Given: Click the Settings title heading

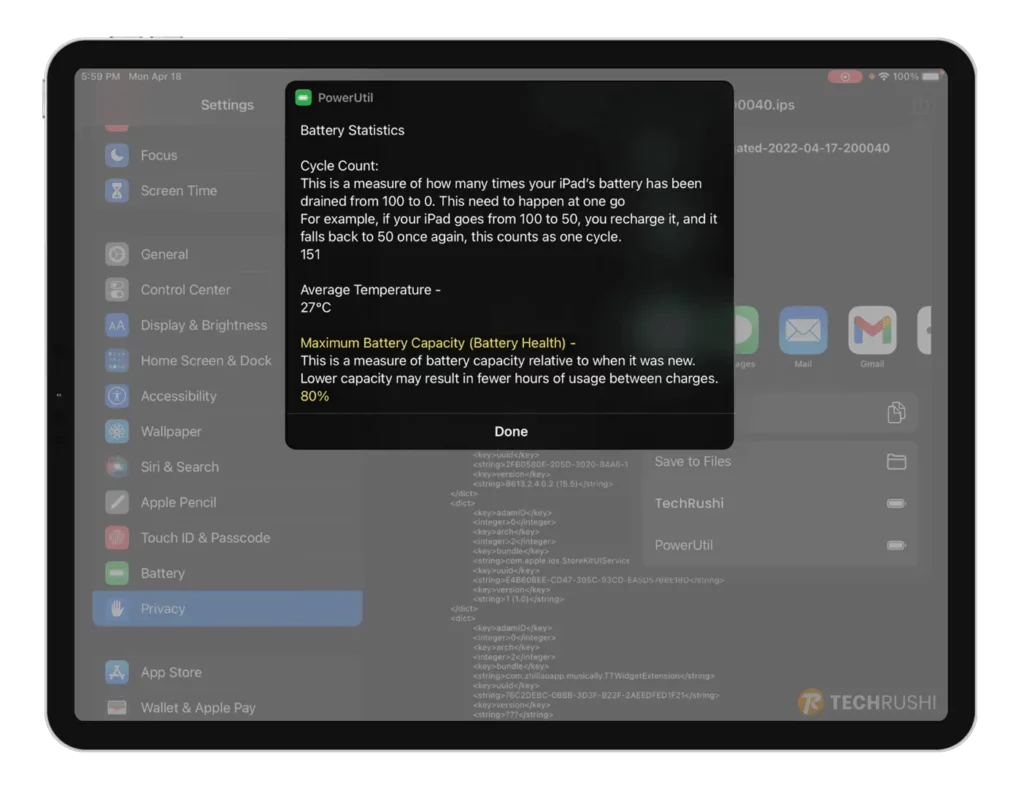Looking at the screenshot, I should click(x=227, y=105).
